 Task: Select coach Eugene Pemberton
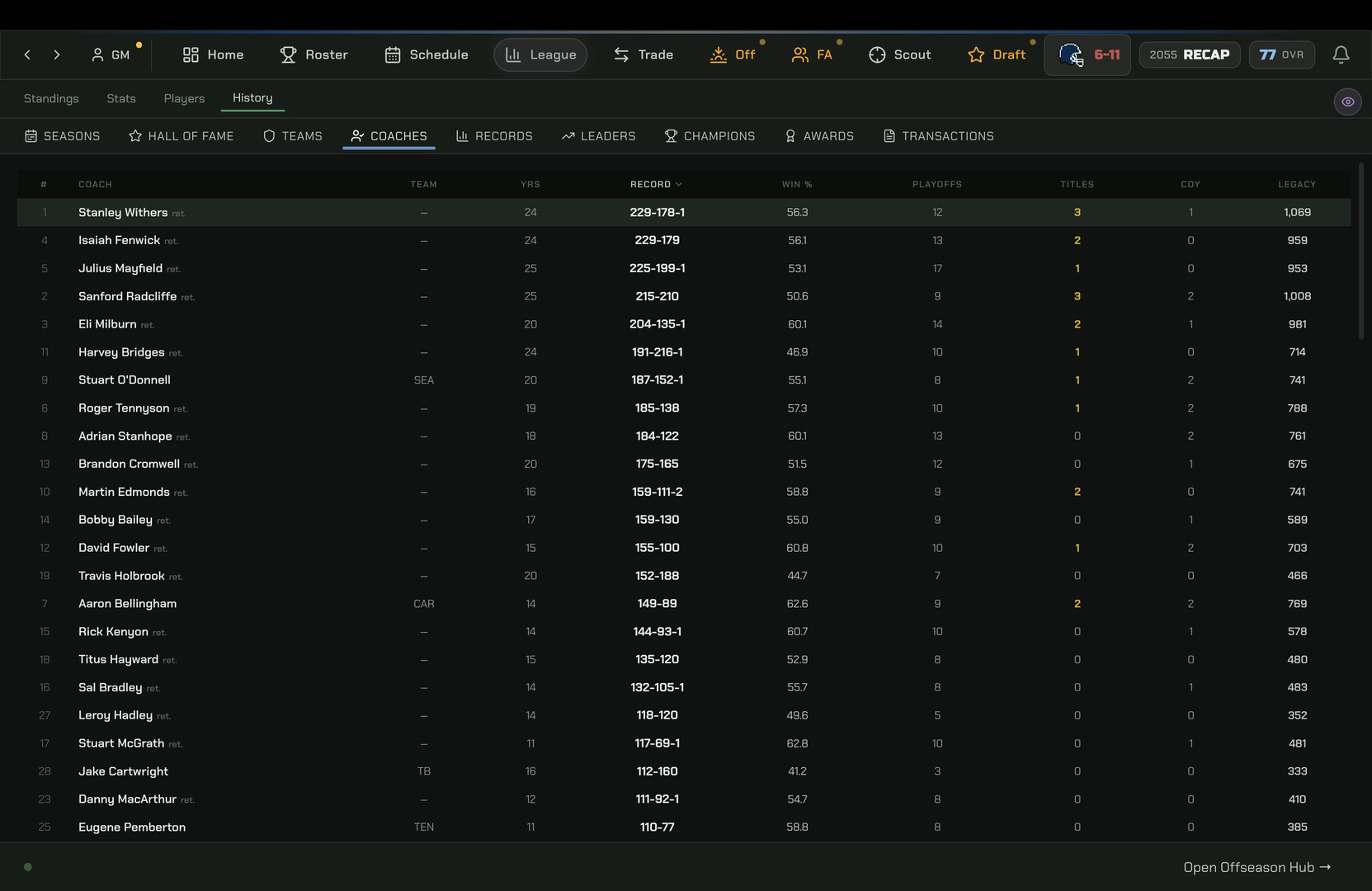click(x=132, y=827)
